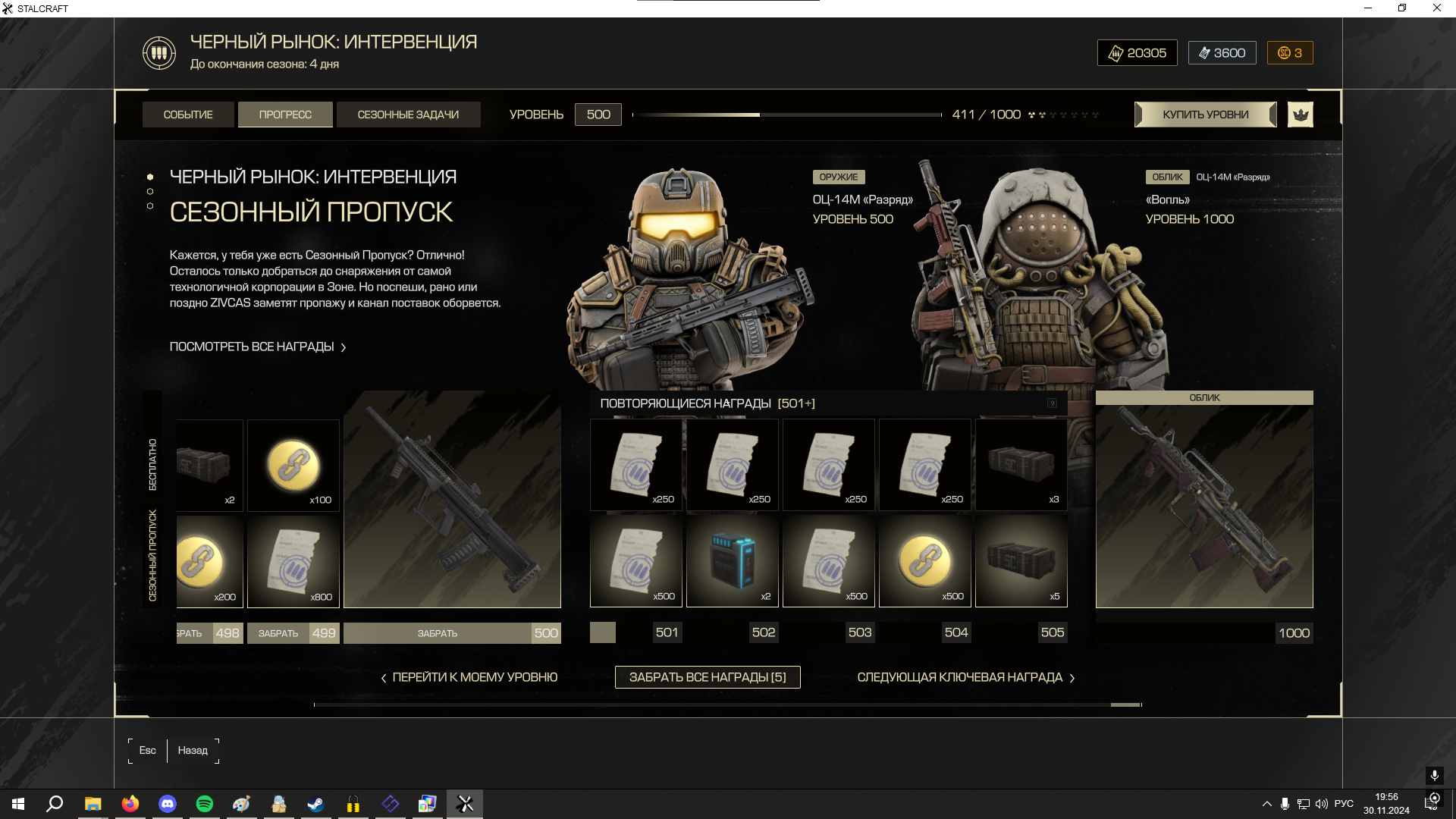Click the ОБЛИК tag near «Вопль»
The height and width of the screenshot is (819, 1456).
coord(1167,177)
